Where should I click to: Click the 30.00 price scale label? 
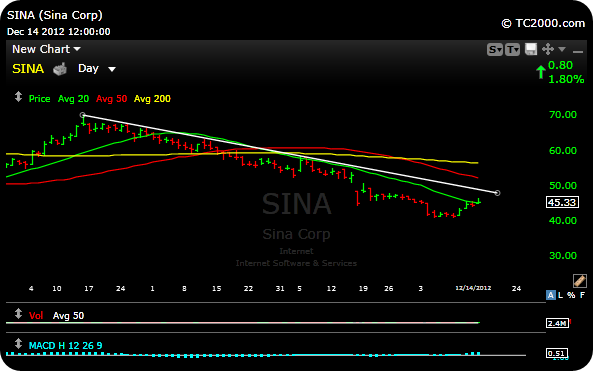coord(563,256)
